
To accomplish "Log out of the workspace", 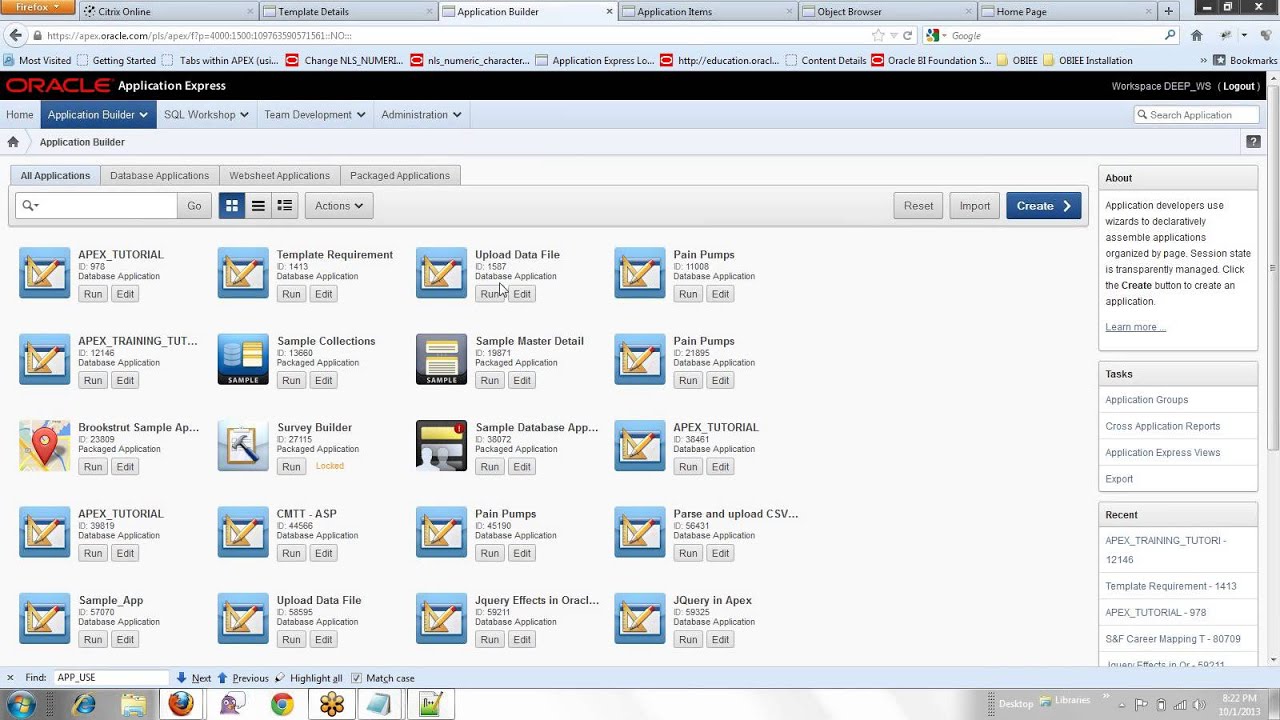I will [1239, 86].
